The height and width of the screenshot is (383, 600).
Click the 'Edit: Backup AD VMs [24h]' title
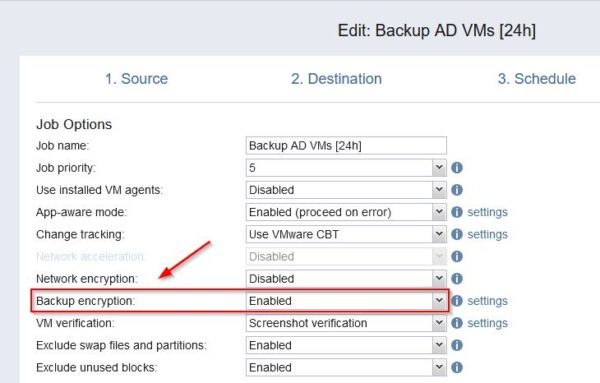coord(437,31)
